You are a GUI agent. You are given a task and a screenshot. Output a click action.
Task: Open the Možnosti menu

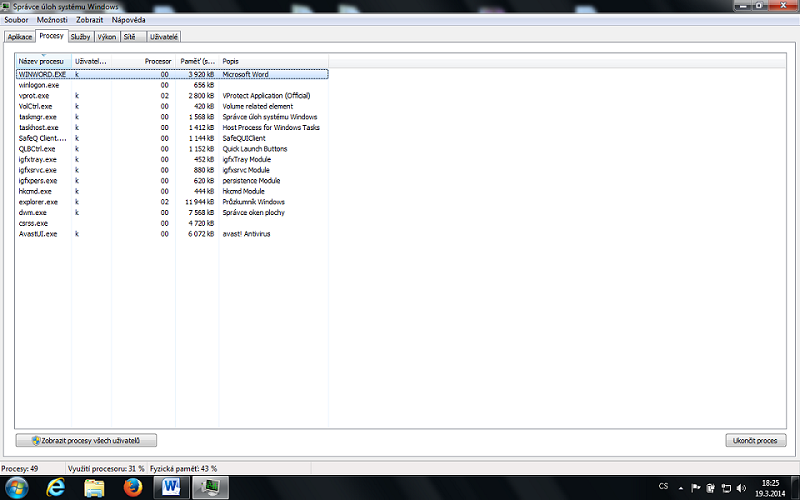coord(52,20)
